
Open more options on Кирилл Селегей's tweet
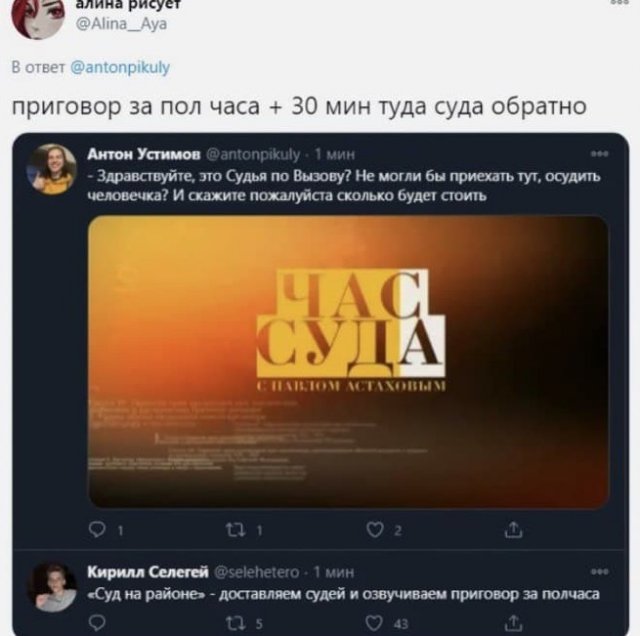tap(599, 572)
